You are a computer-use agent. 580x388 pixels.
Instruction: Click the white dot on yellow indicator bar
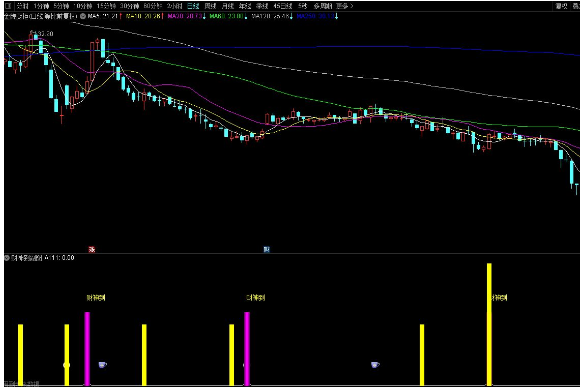click(67, 365)
